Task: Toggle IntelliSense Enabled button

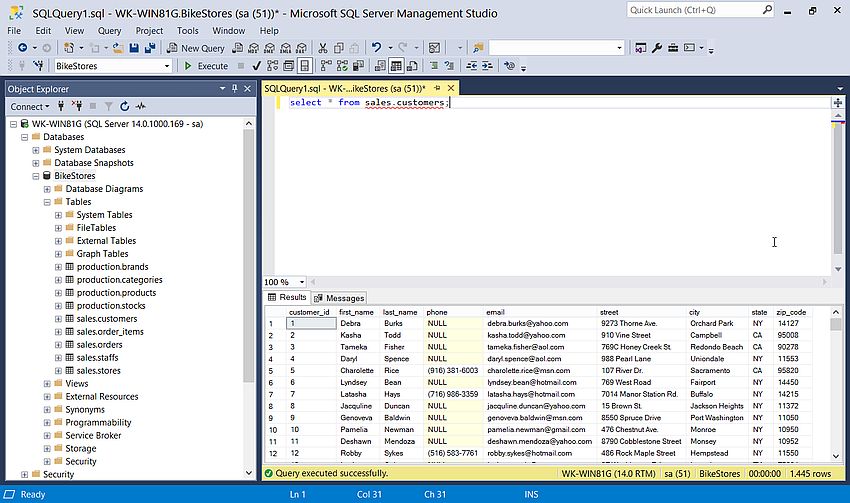Action: tap(305, 66)
